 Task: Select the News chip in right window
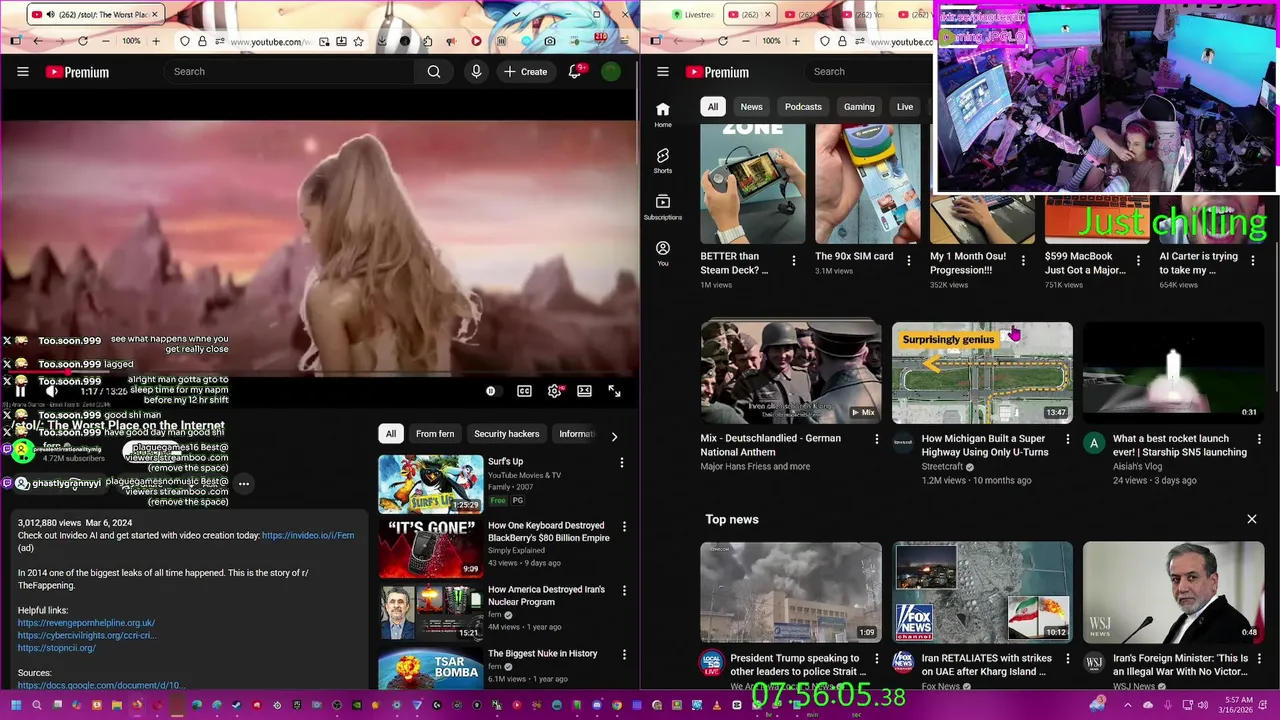[751, 107]
